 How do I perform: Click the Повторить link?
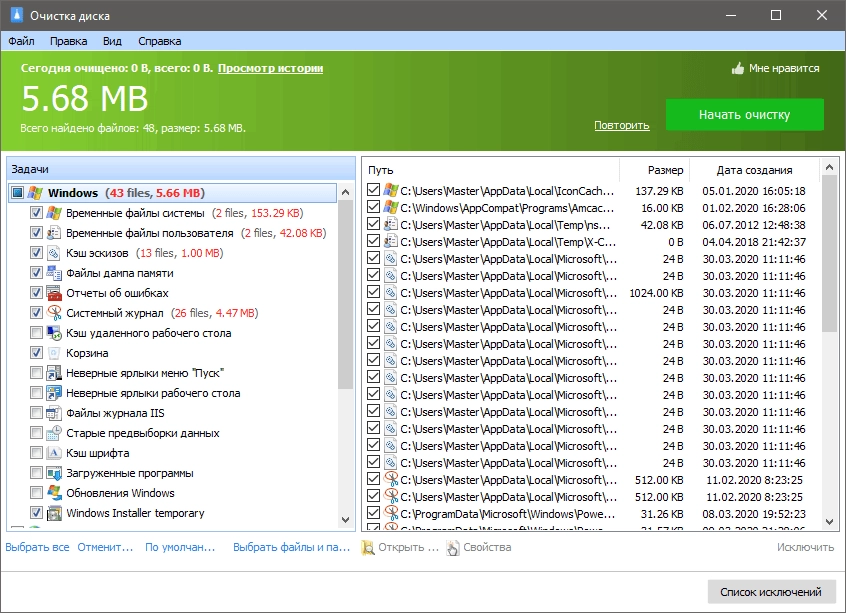[x=622, y=125]
